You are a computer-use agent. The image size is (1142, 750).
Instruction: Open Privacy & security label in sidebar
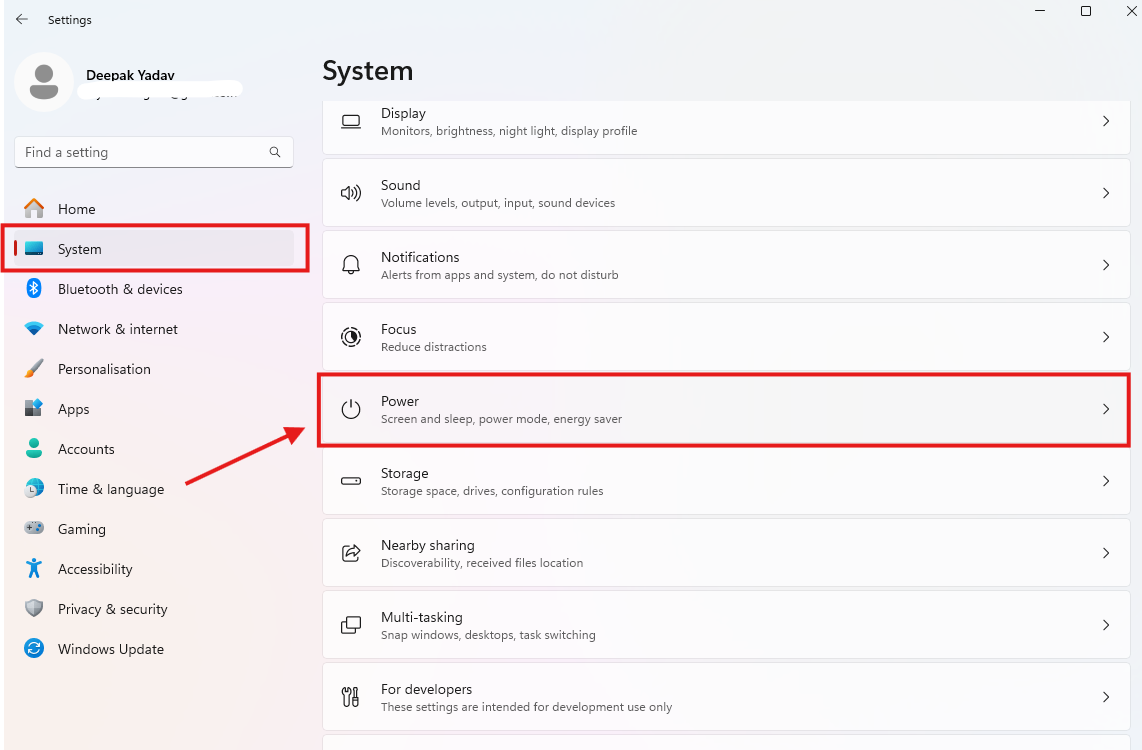click(x=113, y=609)
